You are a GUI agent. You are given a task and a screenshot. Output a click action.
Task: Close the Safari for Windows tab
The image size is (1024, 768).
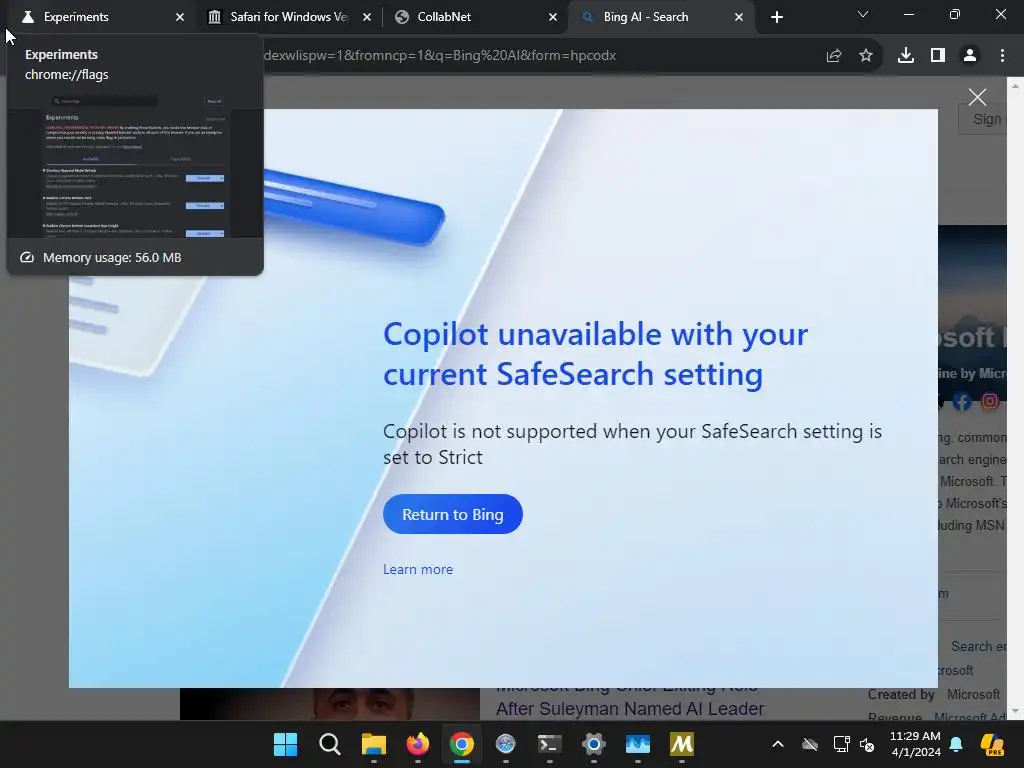pos(366,17)
